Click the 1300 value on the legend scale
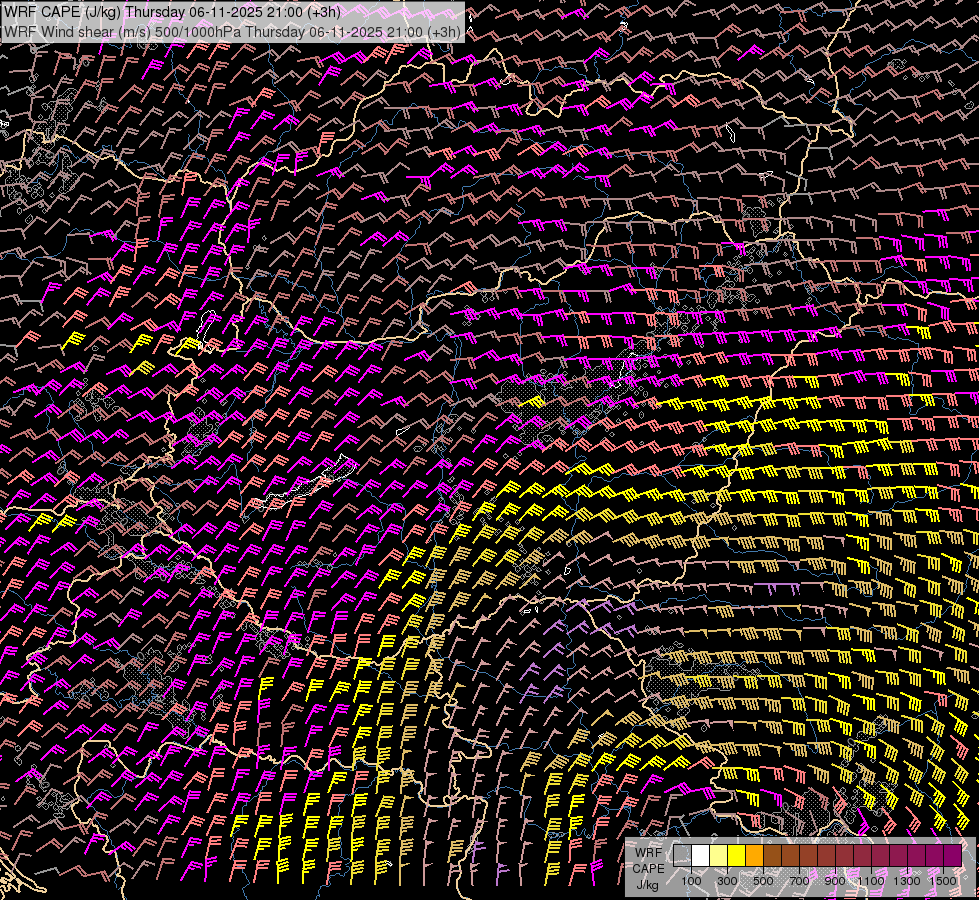Image resolution: width=979 pixels, height=900 pixels. pyautogui.click(x=907, y=881)
